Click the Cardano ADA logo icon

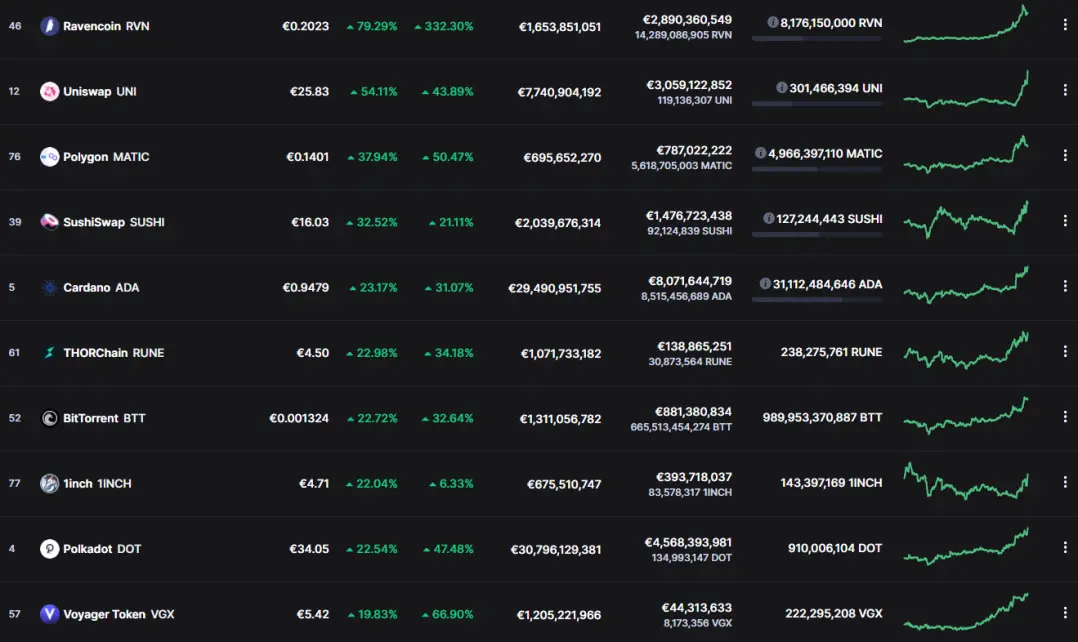coord(50,287)
